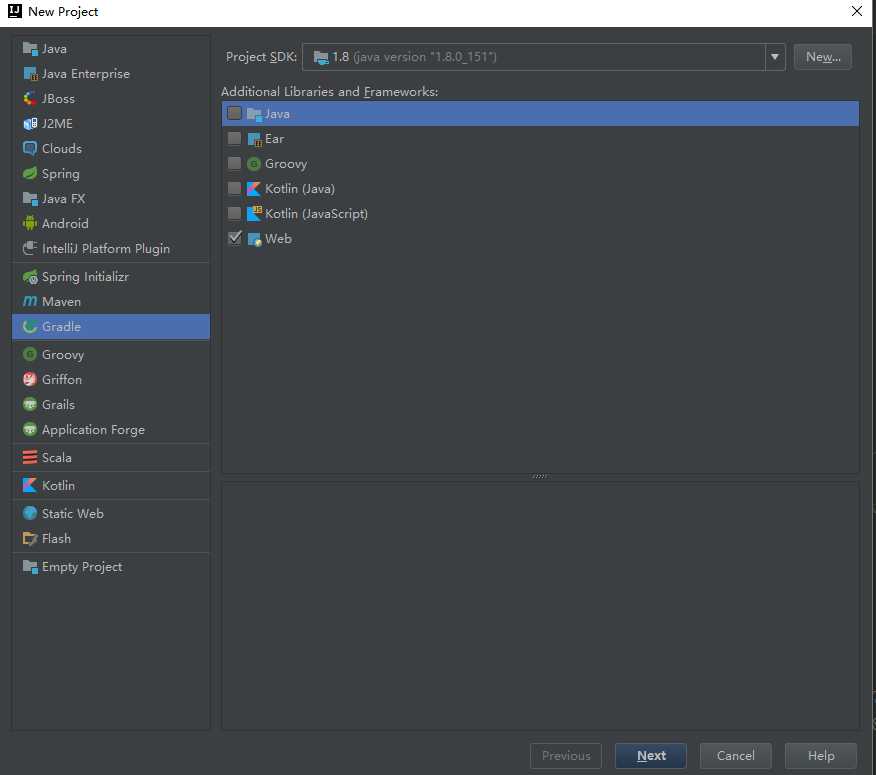Enable the Java framework checkbox

235,113
